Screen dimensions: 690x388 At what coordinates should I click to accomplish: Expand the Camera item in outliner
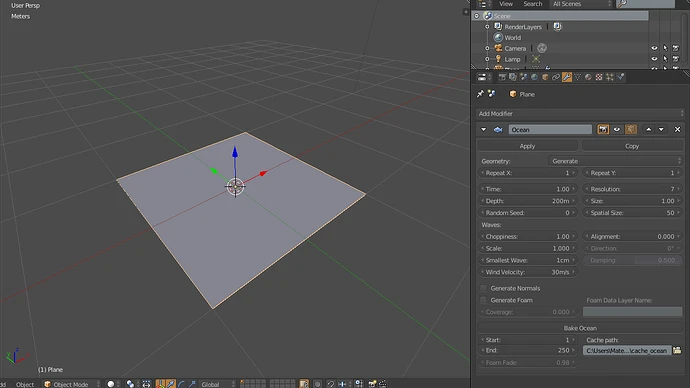pos(487,48)
